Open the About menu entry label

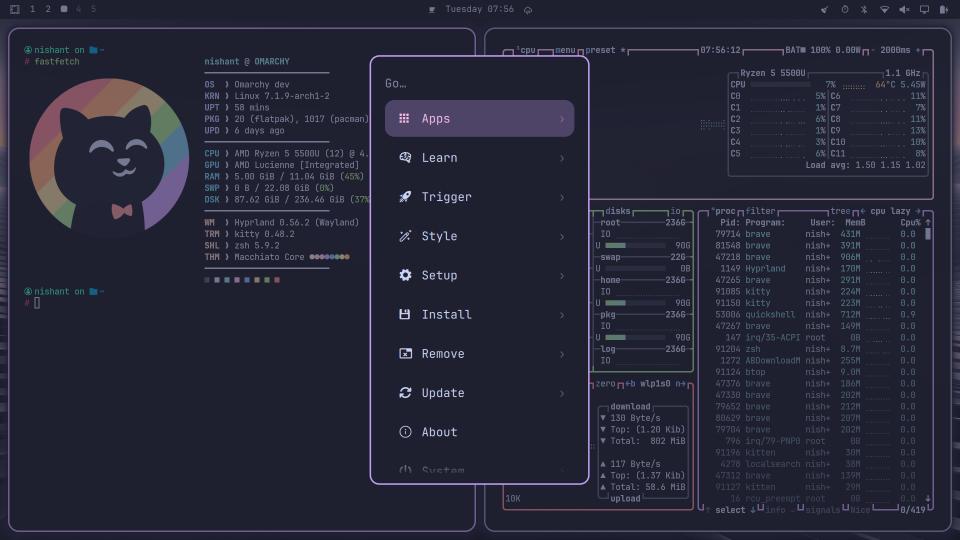pos(440,432)
